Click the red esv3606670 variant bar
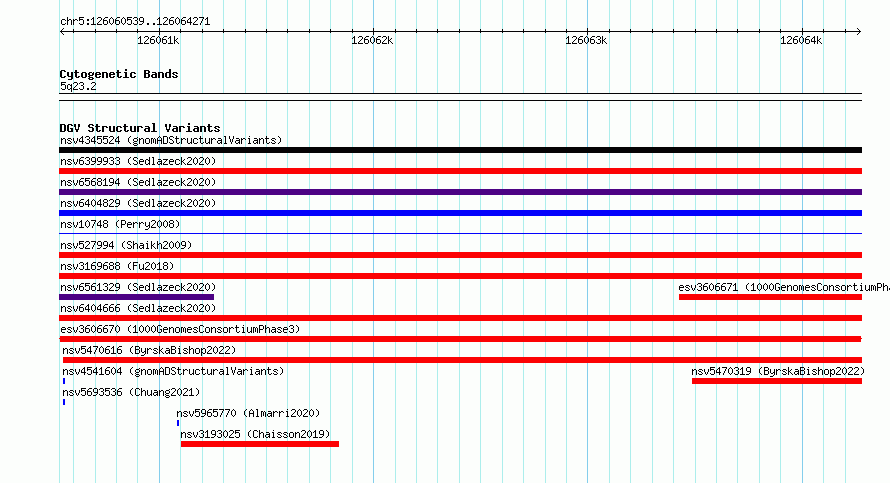Screen dimensions: 890x483 [460, 339]
